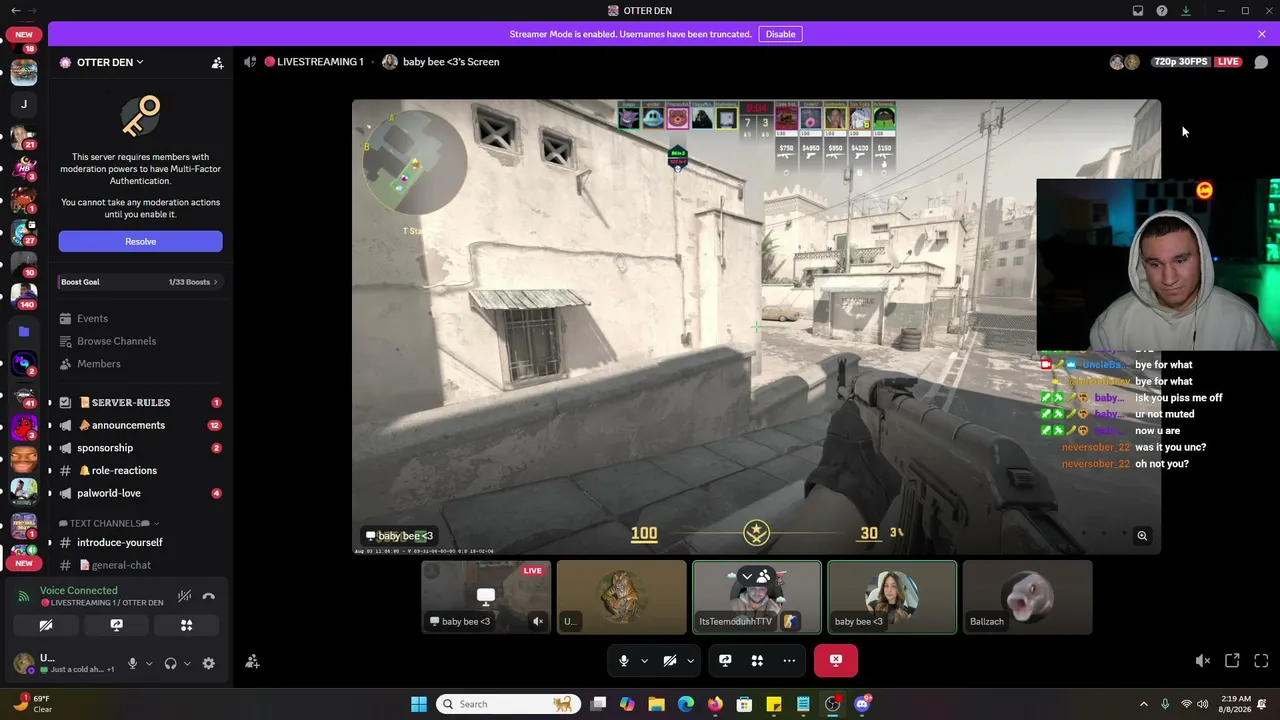Open Discord inbox icon in title bar
The image size is (1280, 720).
[x=1138, y=11]
